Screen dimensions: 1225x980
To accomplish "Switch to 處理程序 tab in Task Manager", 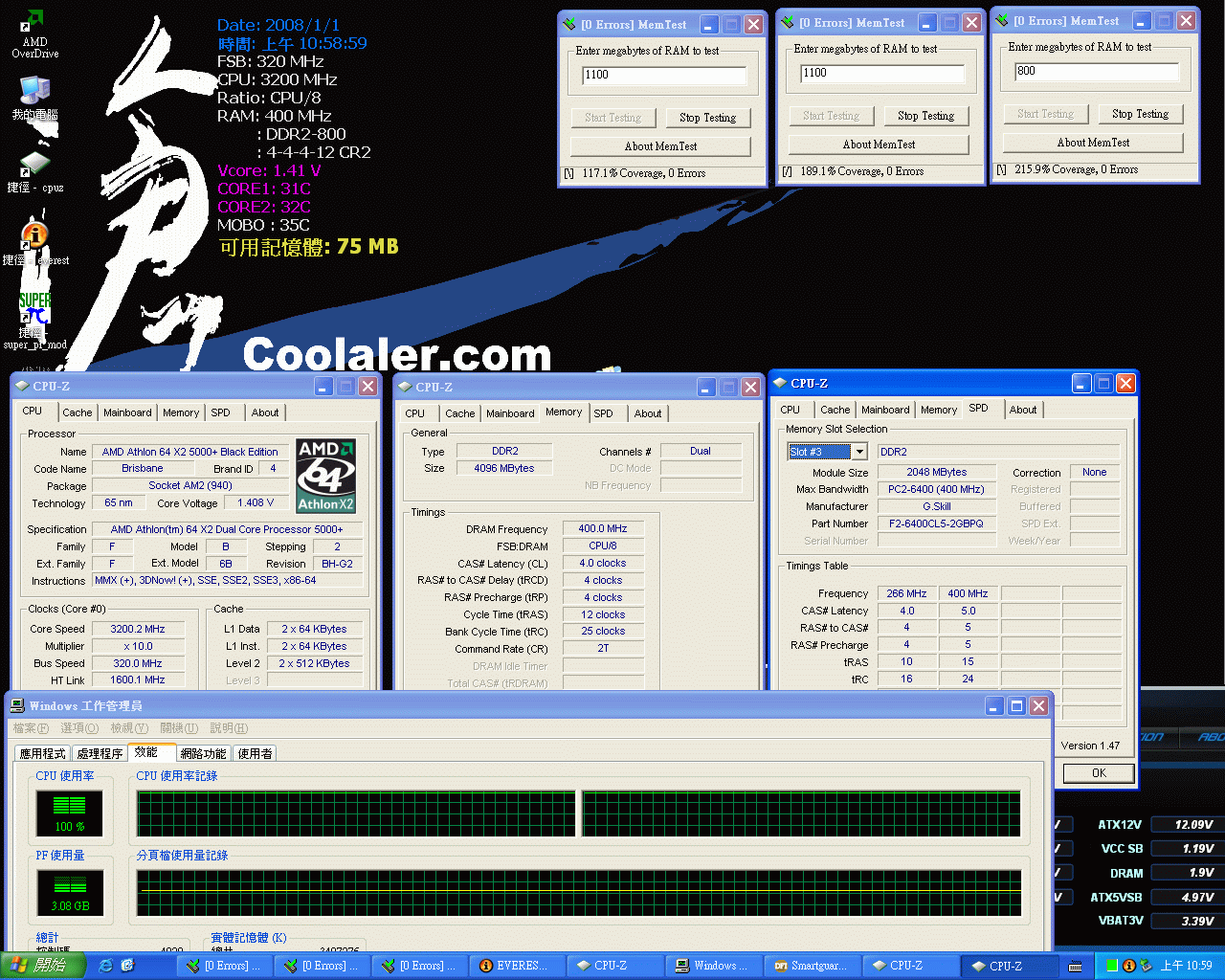I will coord(100,753).
